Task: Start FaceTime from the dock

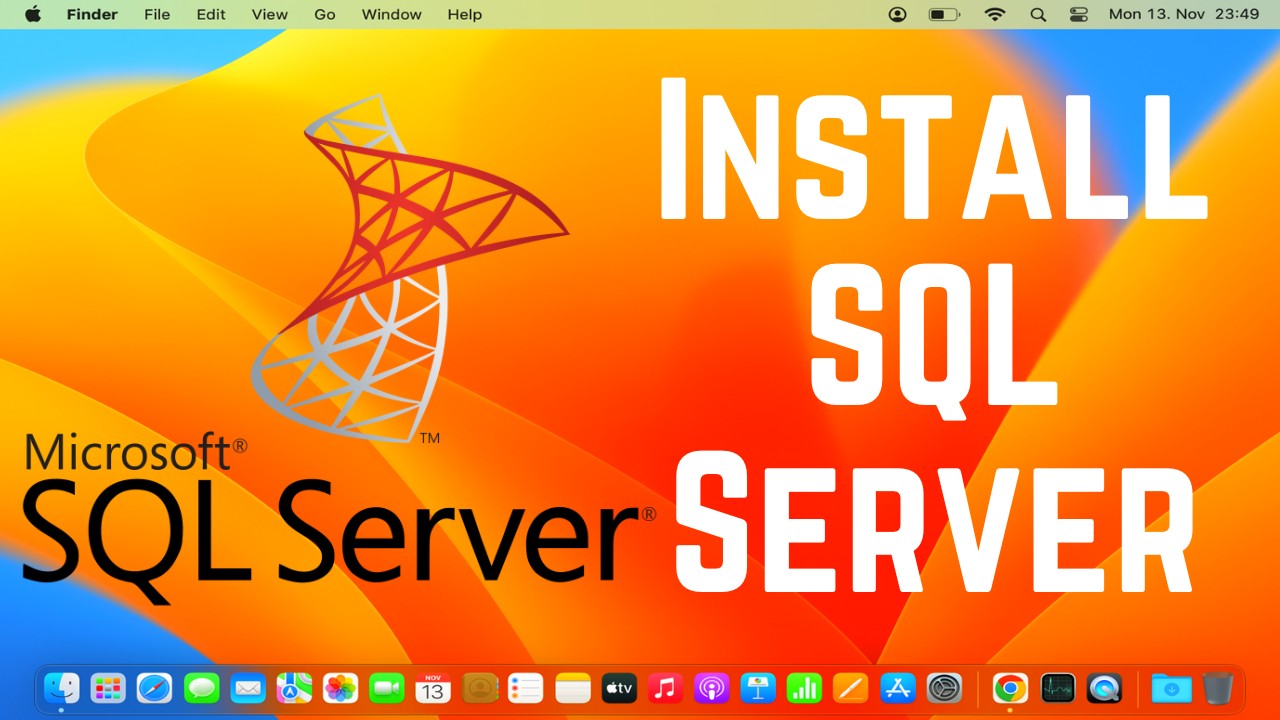Action: tap(386, 688)
